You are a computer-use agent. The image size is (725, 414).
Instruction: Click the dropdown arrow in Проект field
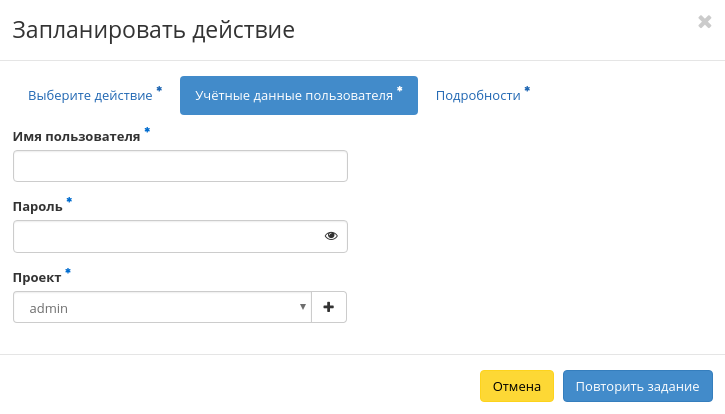(303, 306)
